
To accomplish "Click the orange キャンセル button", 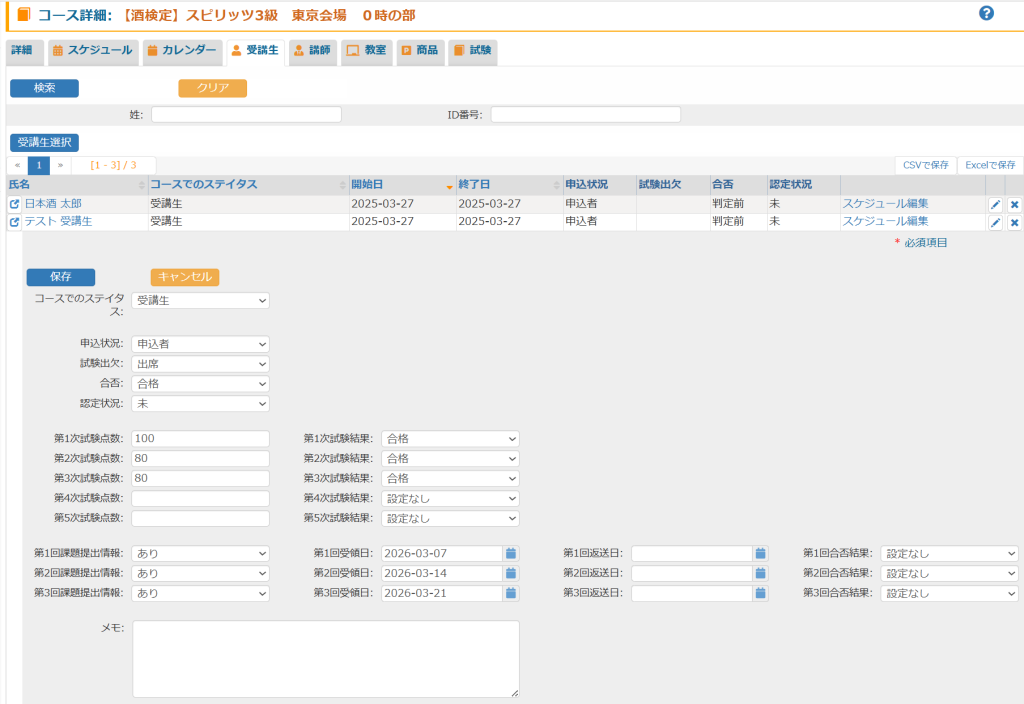I will pos(185,277).
